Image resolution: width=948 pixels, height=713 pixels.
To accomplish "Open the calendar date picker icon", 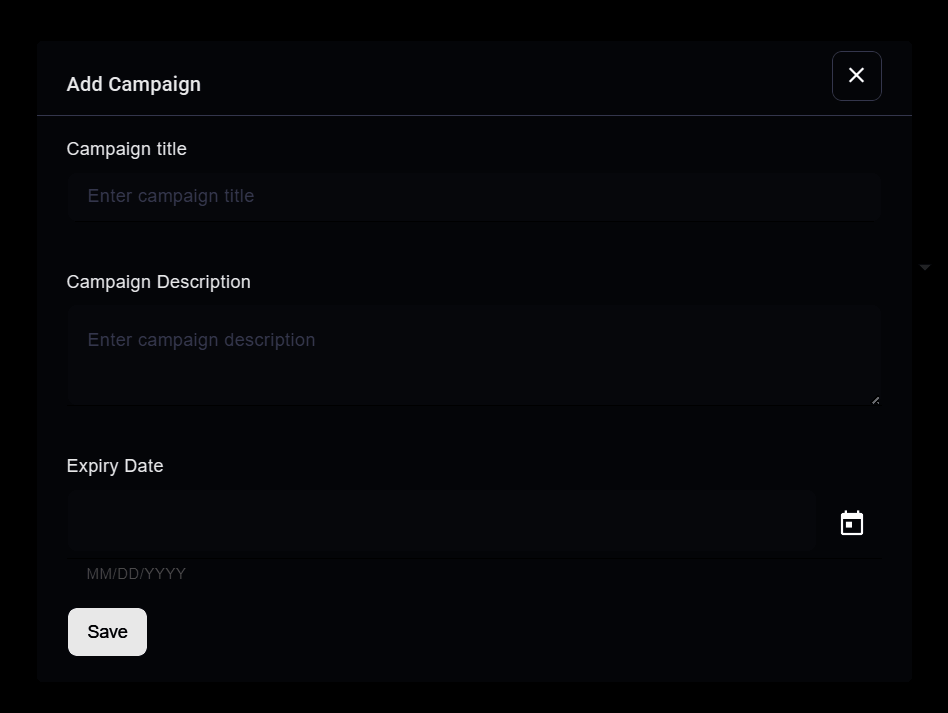I will point(852,523).
